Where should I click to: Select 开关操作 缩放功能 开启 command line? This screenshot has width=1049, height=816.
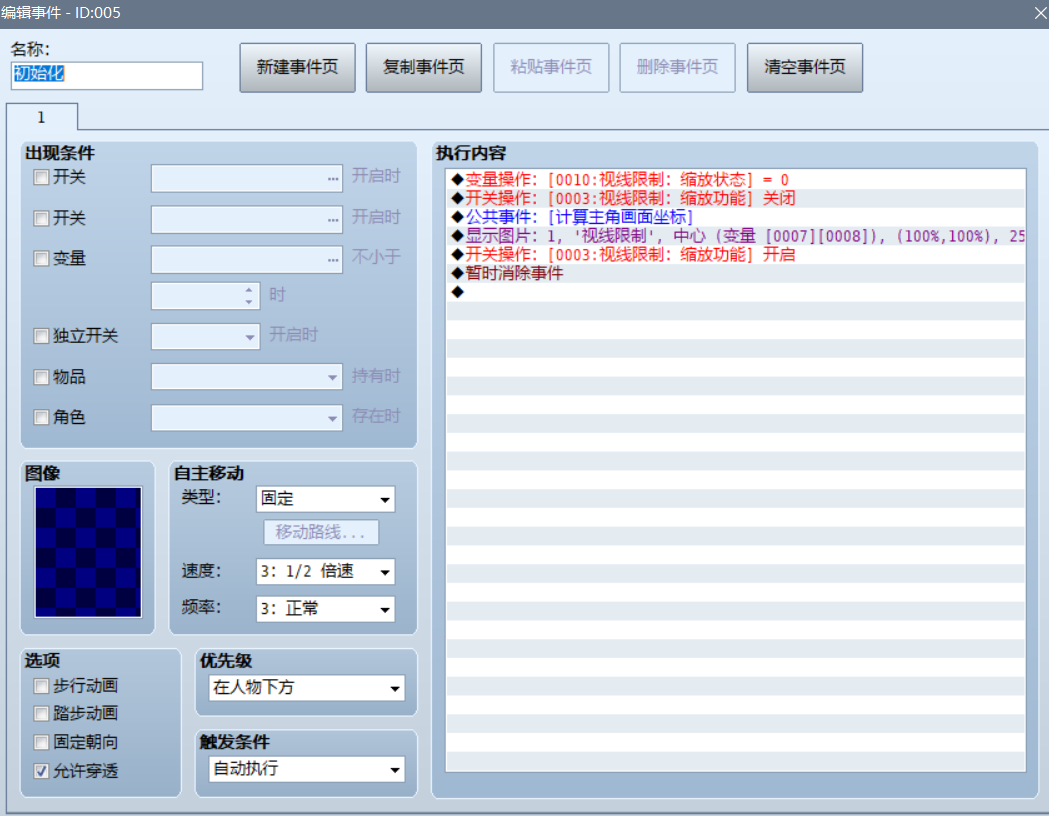point(736,255)
